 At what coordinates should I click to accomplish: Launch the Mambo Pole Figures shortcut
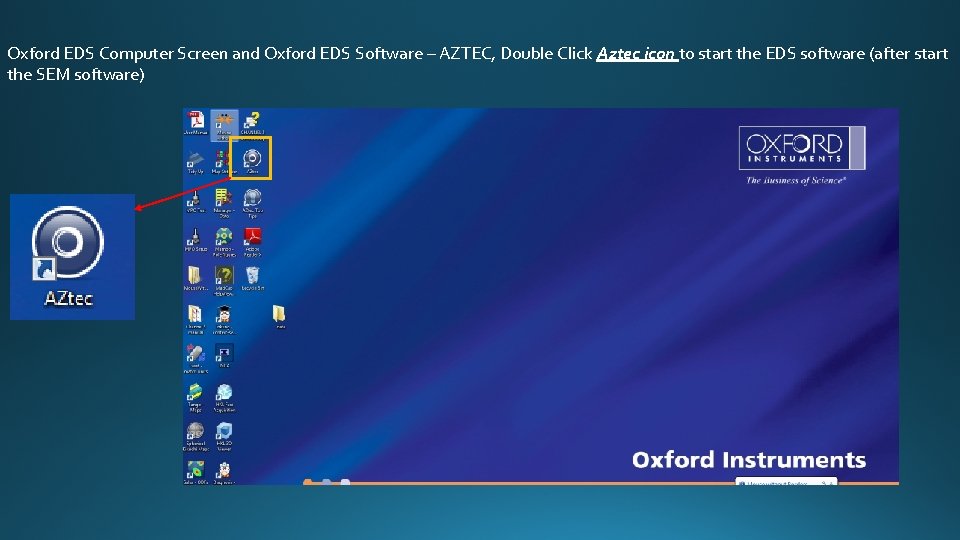pos(224,241)
